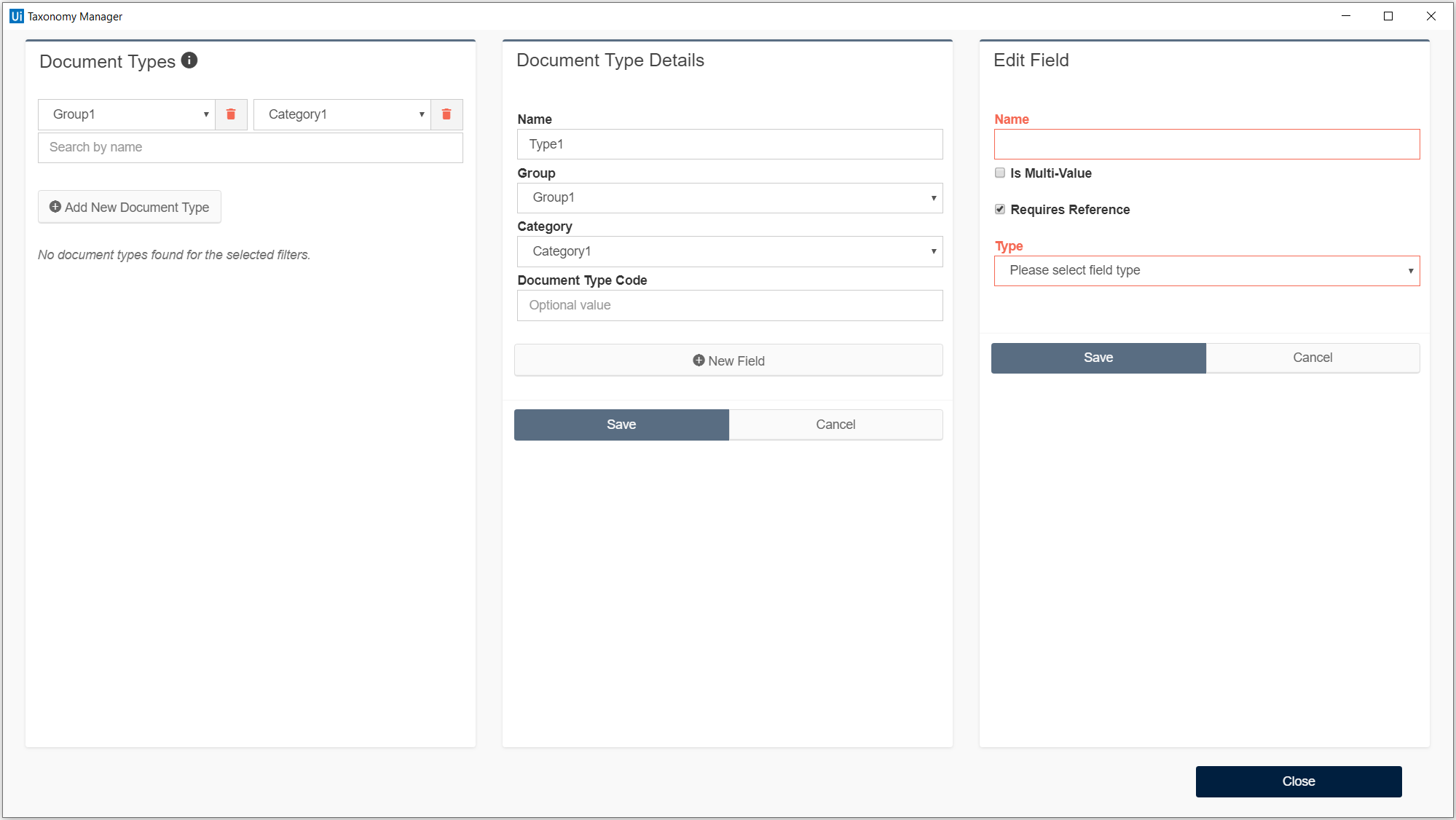Enable the Is Multi-Value checkbox
The height and width of the screenshot is (820, 1456).
coord(1000,173)
